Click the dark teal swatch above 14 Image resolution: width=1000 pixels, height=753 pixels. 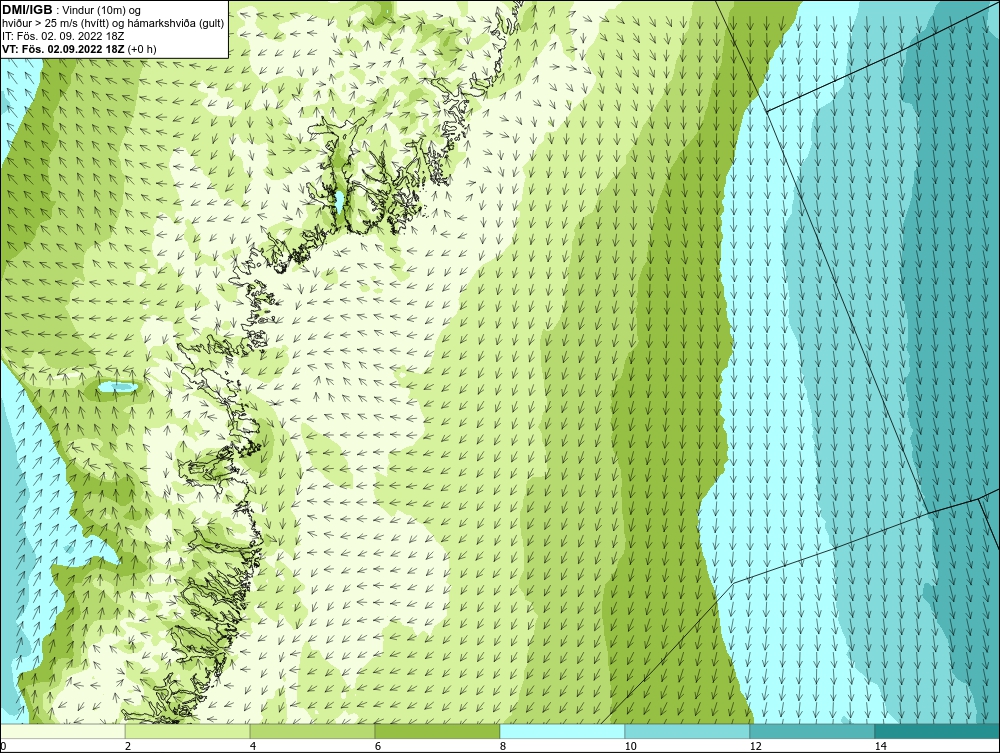click(x=938, y=731)
